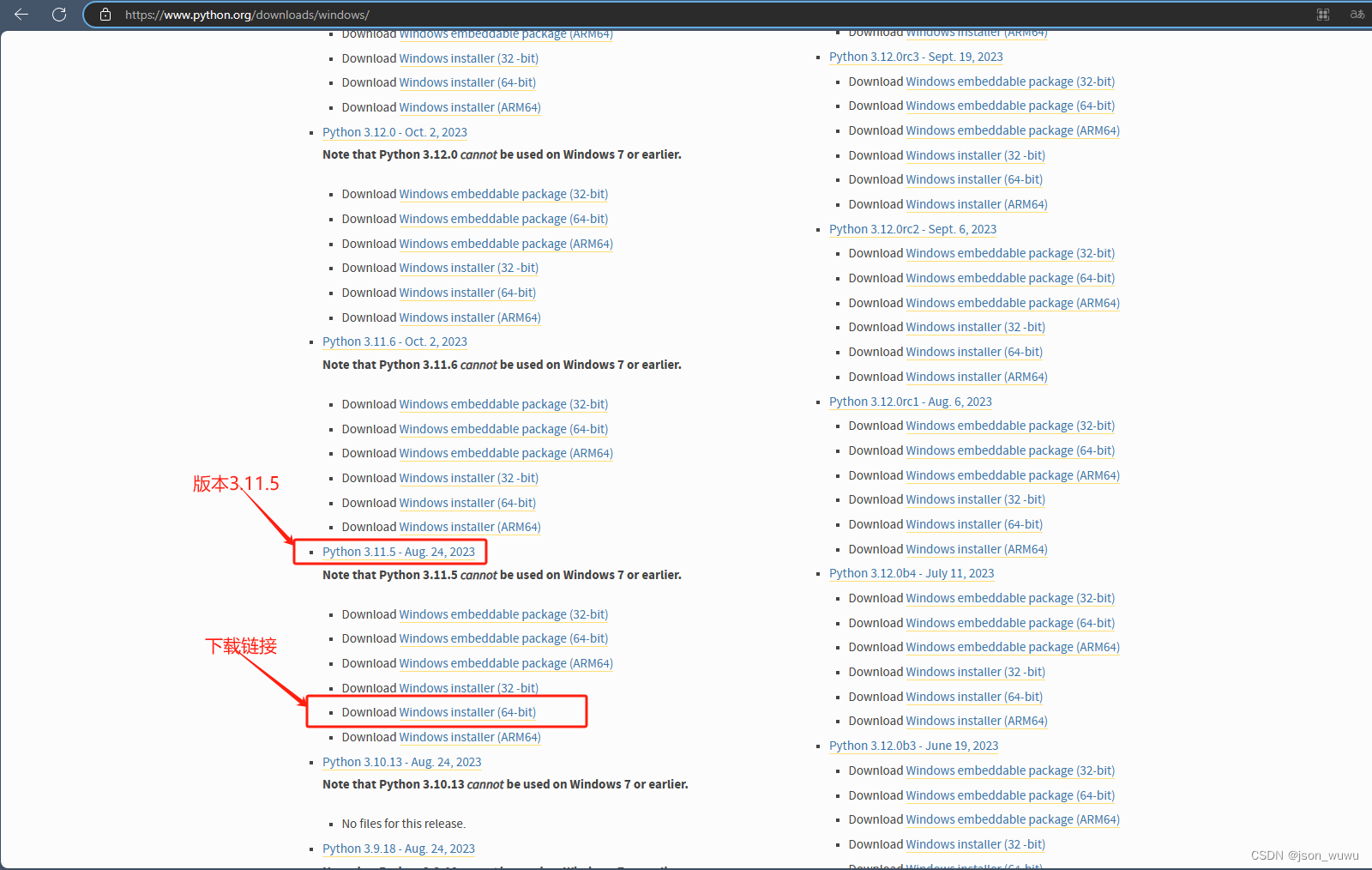Open the Python 3.12.0rc2 - Sept. 6, 2023 link
The width and height of the screenshot is (1372, 870).
[912, 229]
